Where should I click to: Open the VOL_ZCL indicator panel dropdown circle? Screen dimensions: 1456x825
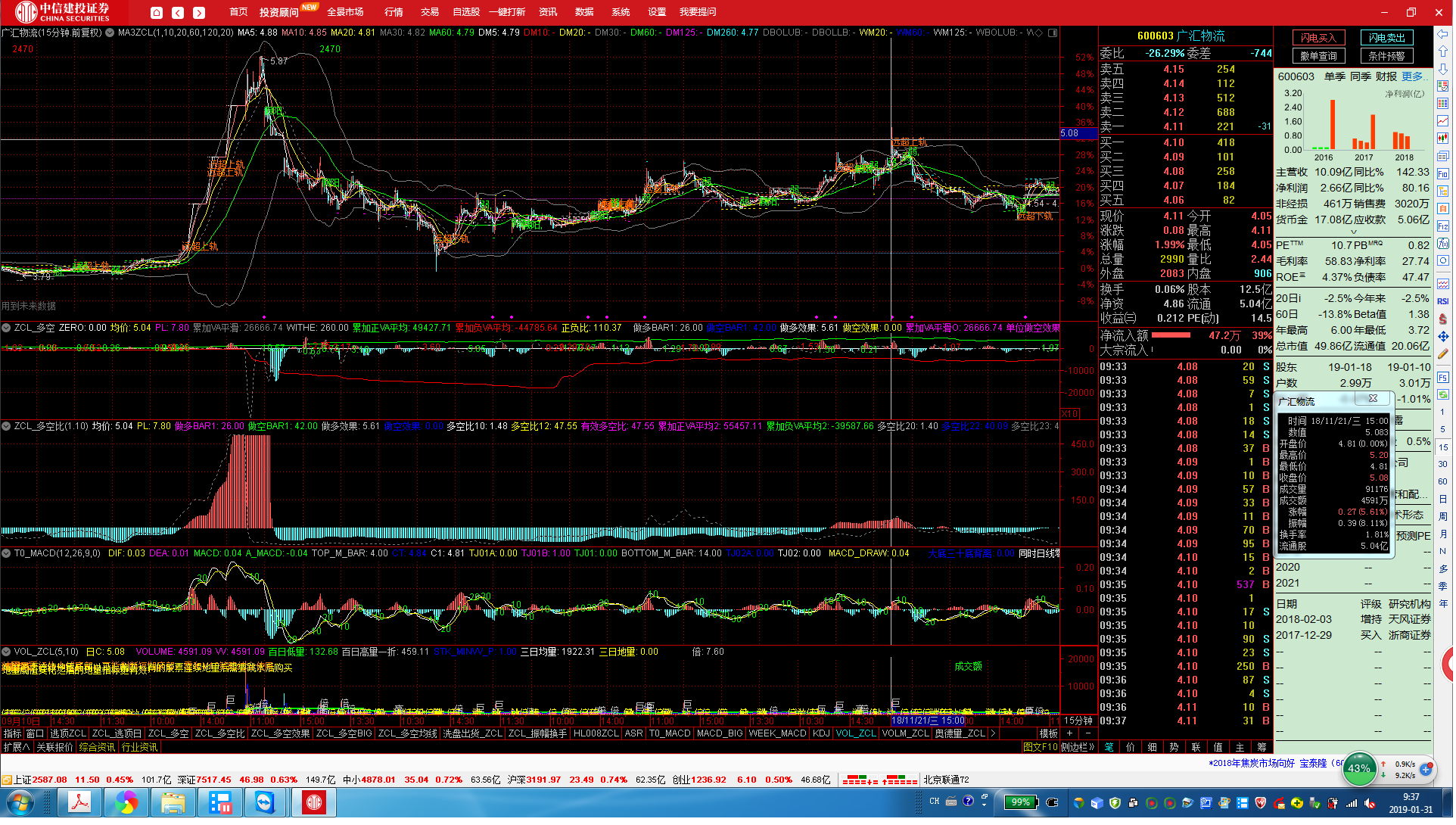[x=6, y=652]
